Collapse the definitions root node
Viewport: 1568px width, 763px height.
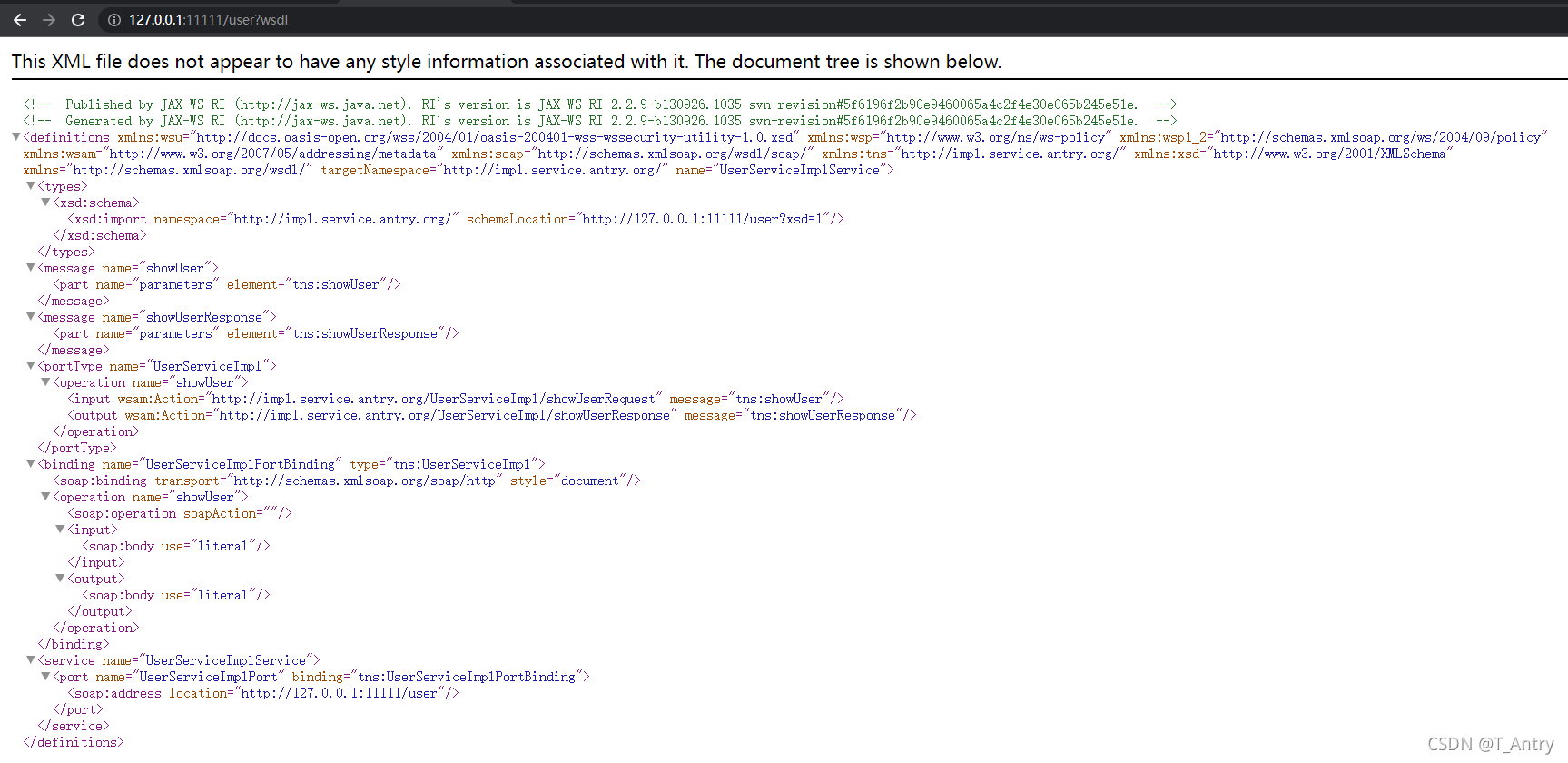[x=16, y=137]
